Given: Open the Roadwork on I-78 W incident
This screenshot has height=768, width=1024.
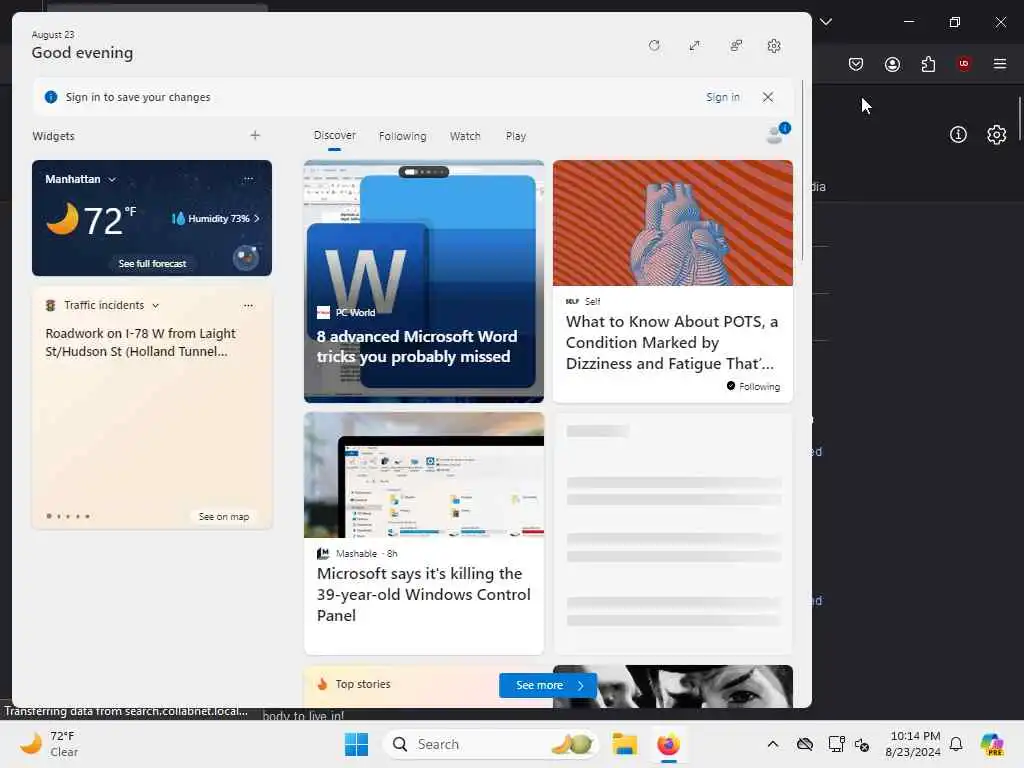Looking at the screenshot, I should point(140,342).
